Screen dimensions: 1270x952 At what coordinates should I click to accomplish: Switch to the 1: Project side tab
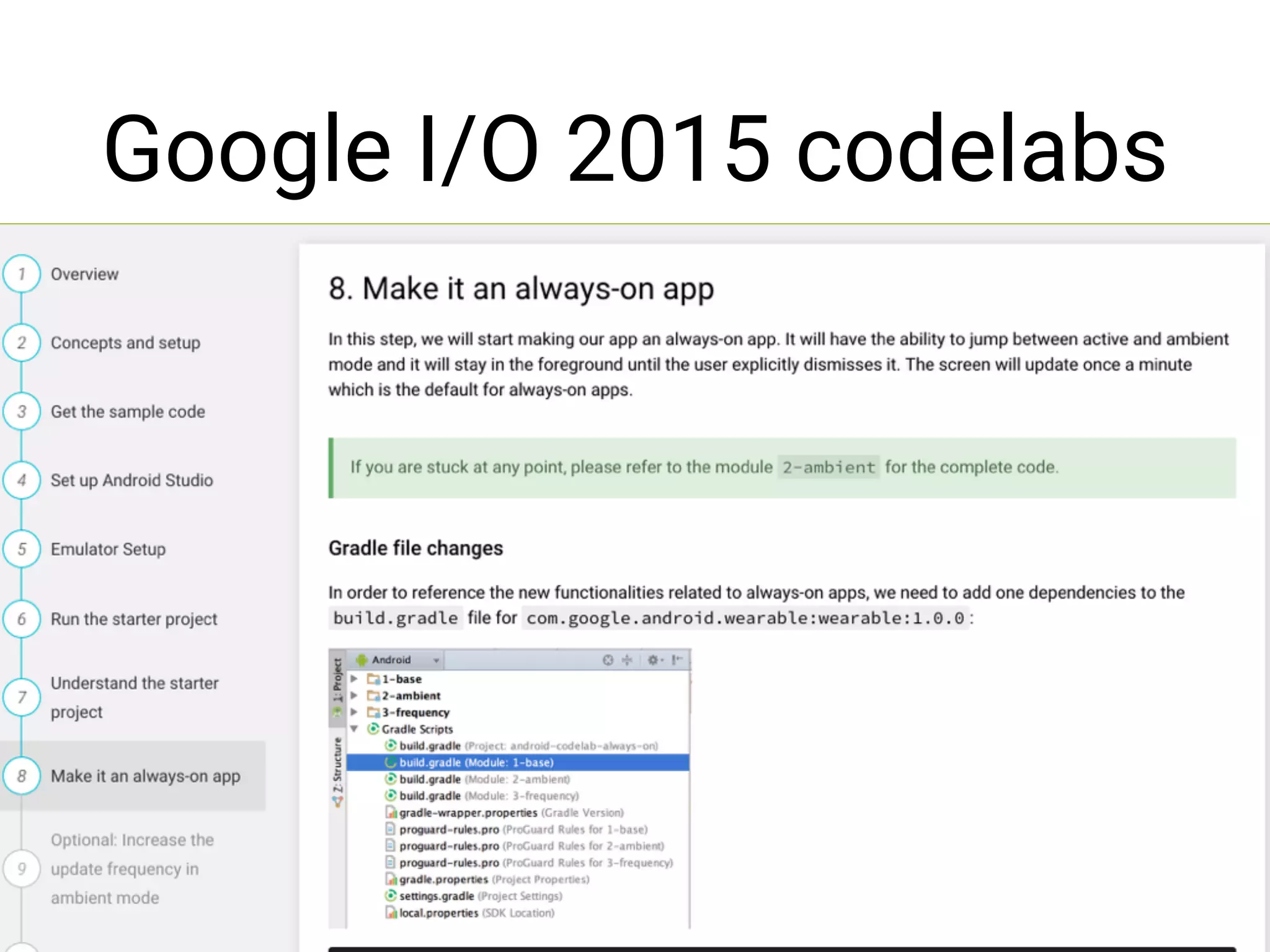click(337, 687)
